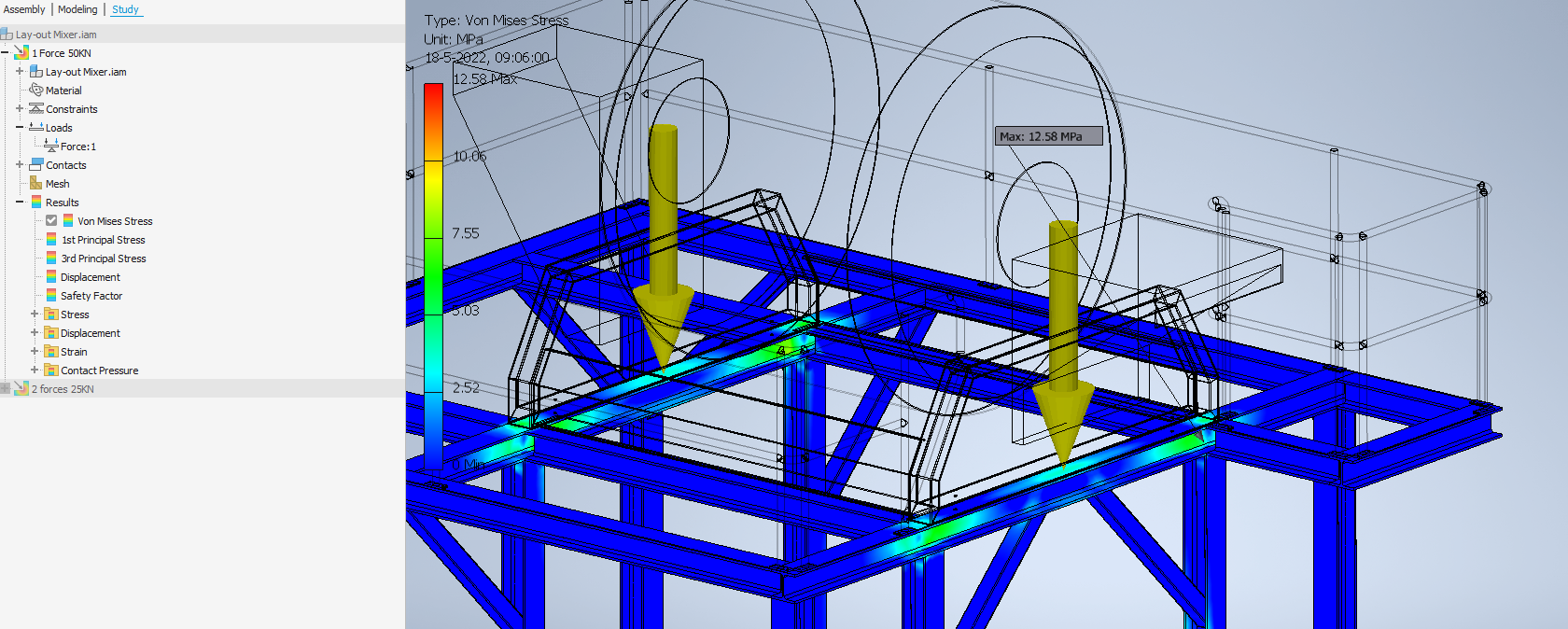Click the 2 forces 25KN study icon
This screenshot has width=1568, height=629.
21,389
